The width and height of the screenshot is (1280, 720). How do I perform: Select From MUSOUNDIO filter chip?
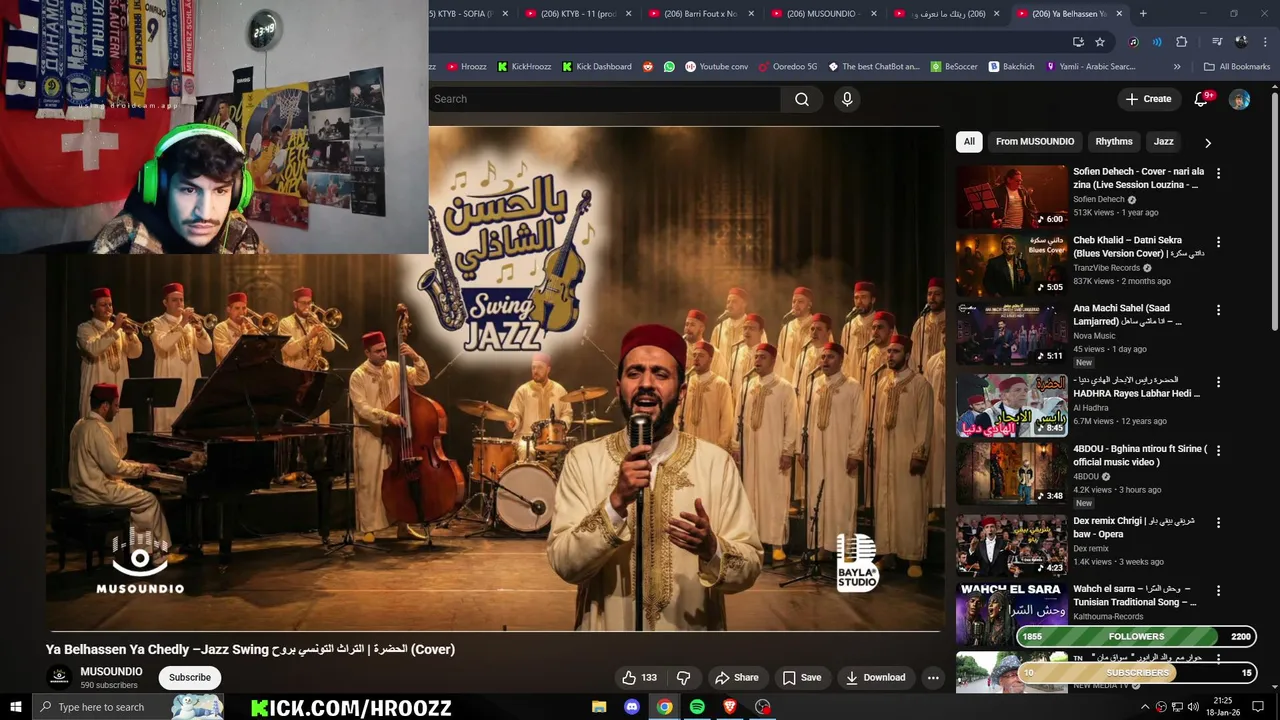pos(1035,142)
